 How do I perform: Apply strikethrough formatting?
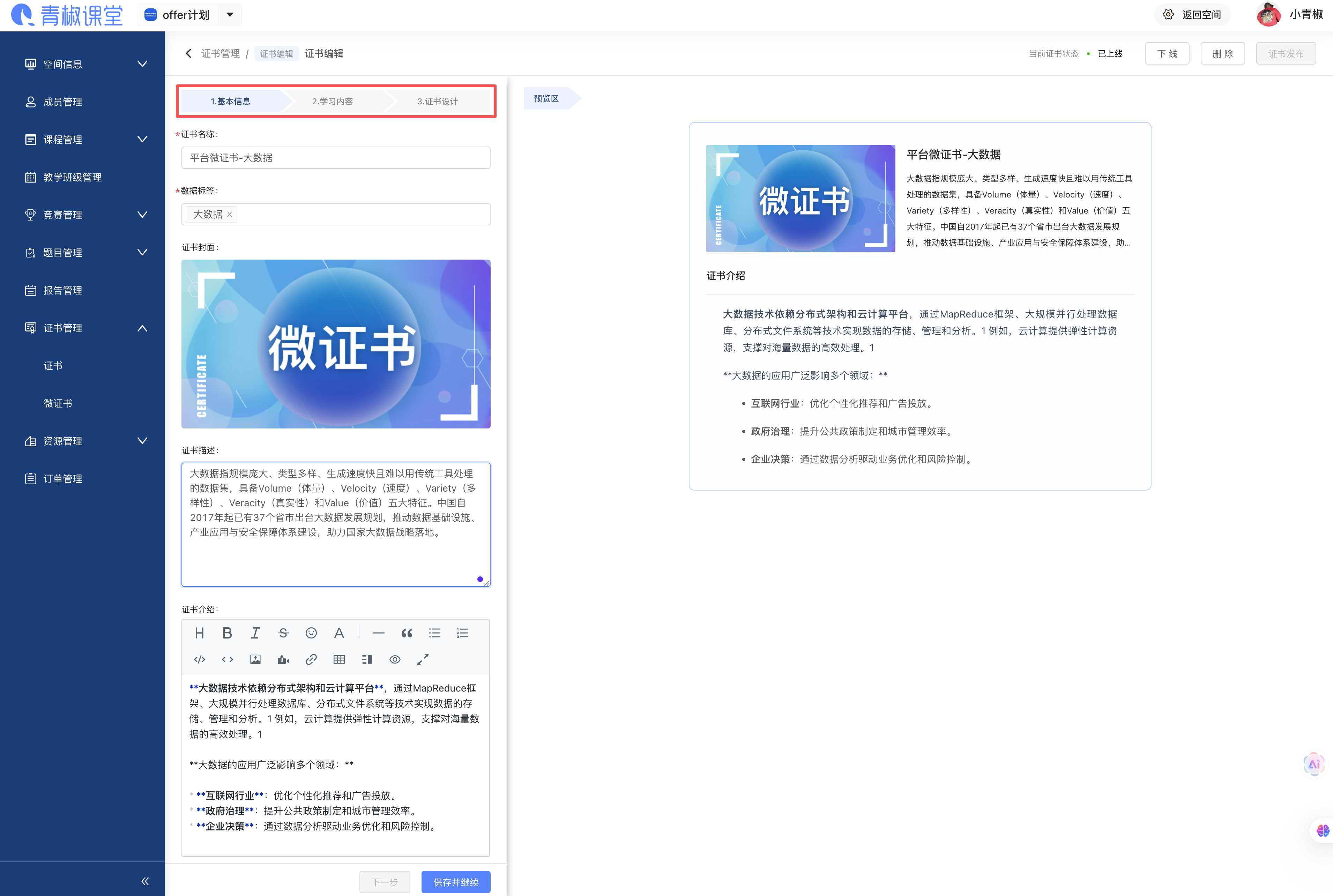pyautogui.click(x=283, y=633)
